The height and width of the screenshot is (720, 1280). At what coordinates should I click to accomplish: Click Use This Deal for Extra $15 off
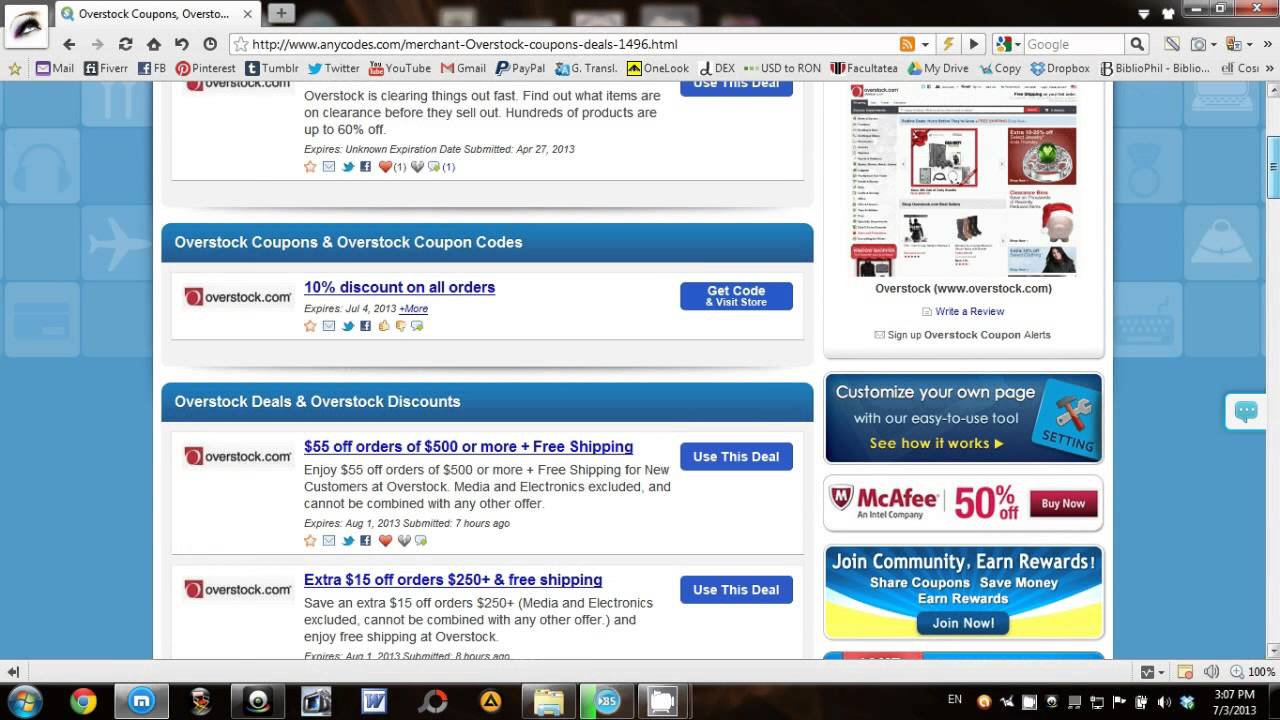(736, 589)
